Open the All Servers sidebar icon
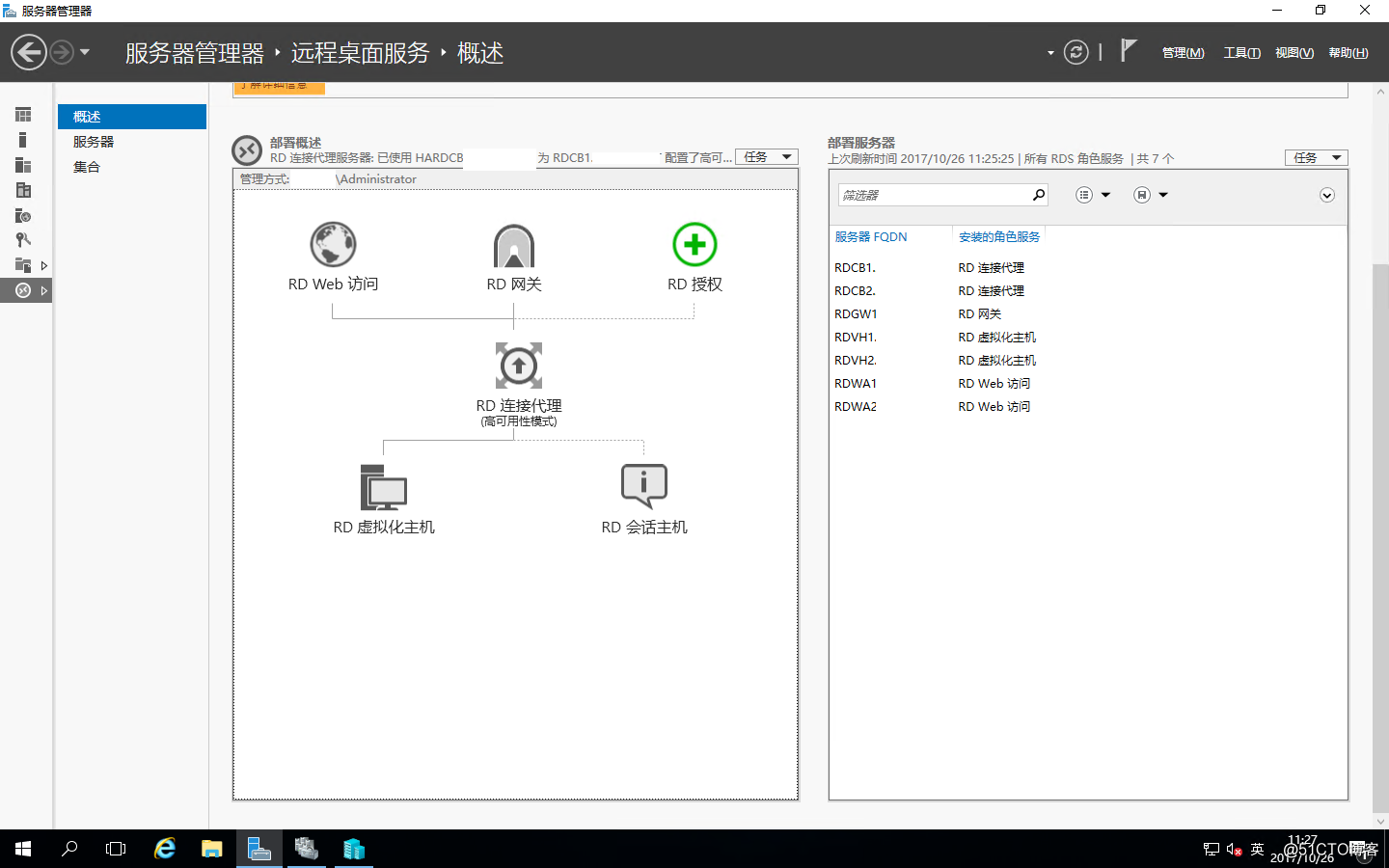1389x868 pixels. [23, 165]
